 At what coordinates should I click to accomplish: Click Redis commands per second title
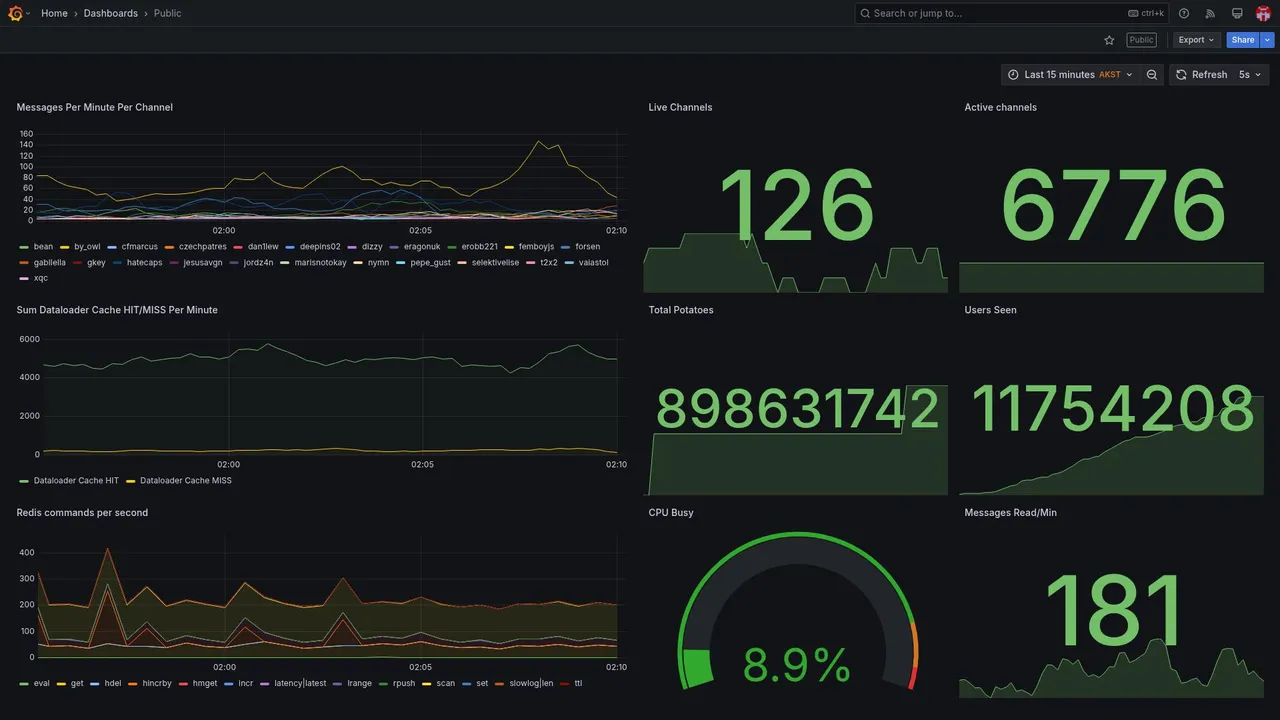82,513
